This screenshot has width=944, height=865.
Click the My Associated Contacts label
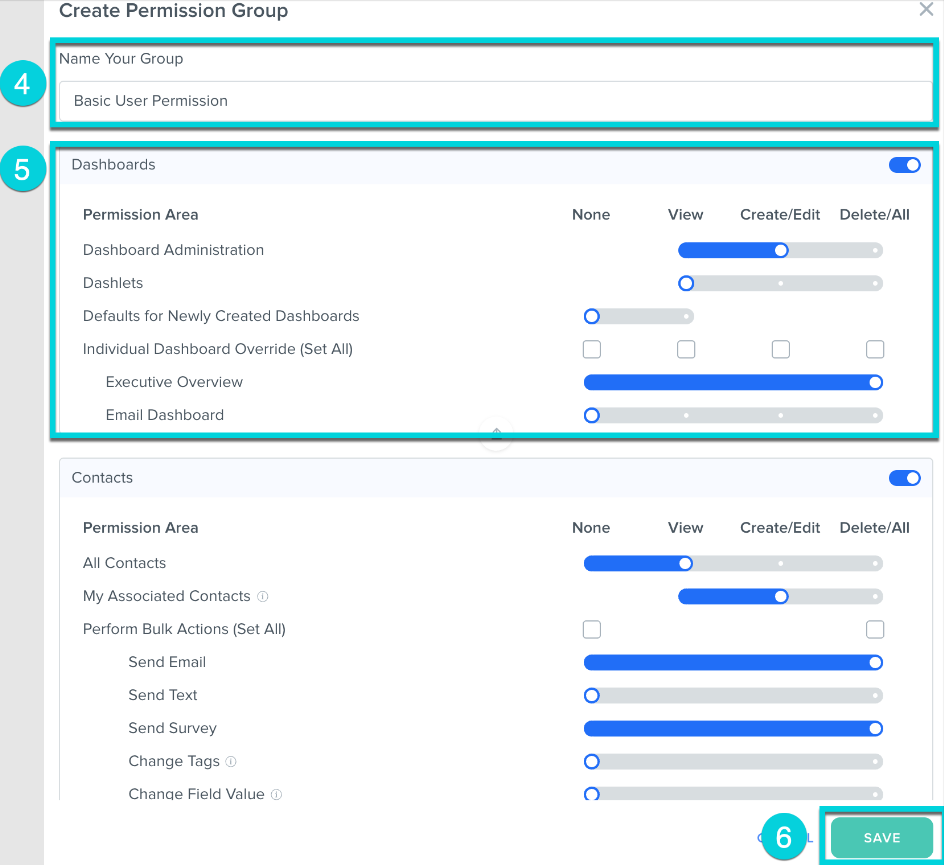coord(167,597)
